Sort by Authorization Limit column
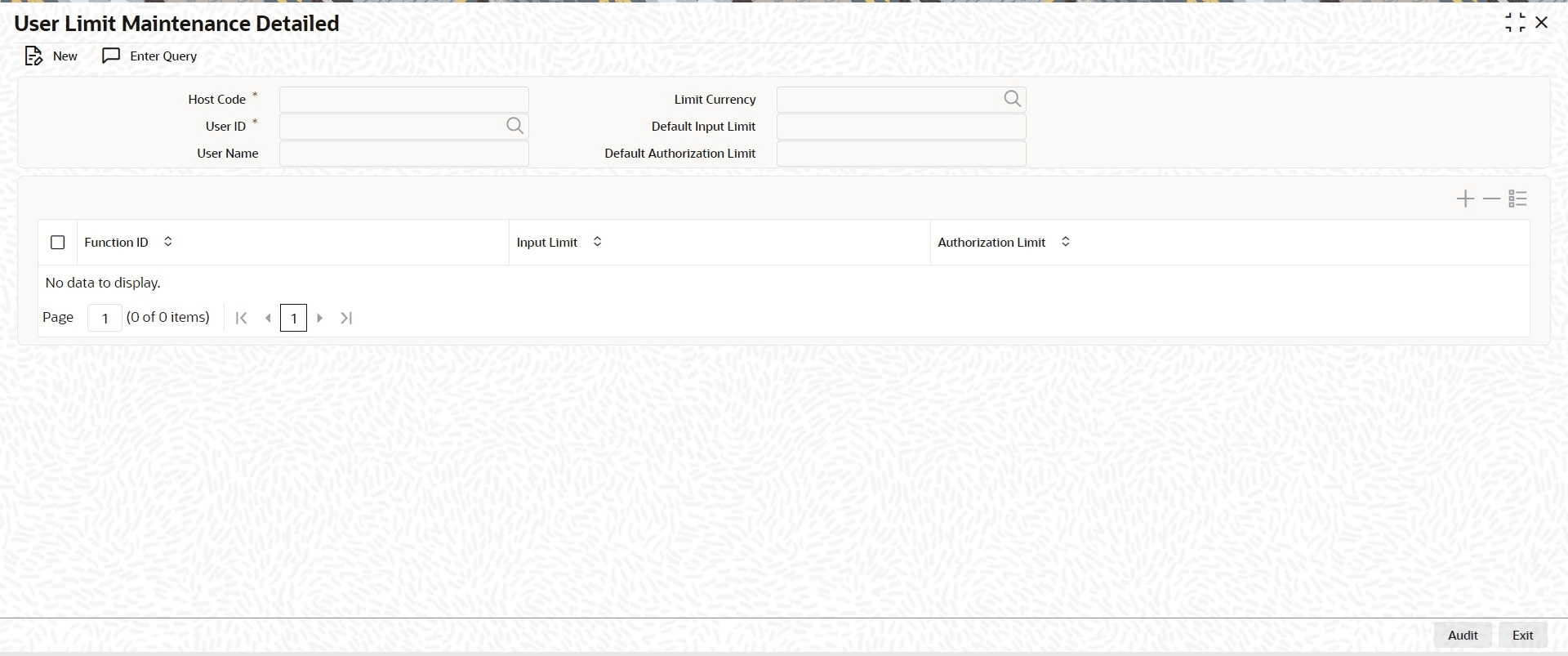The image size is (1568, 656). (1065, 242)
